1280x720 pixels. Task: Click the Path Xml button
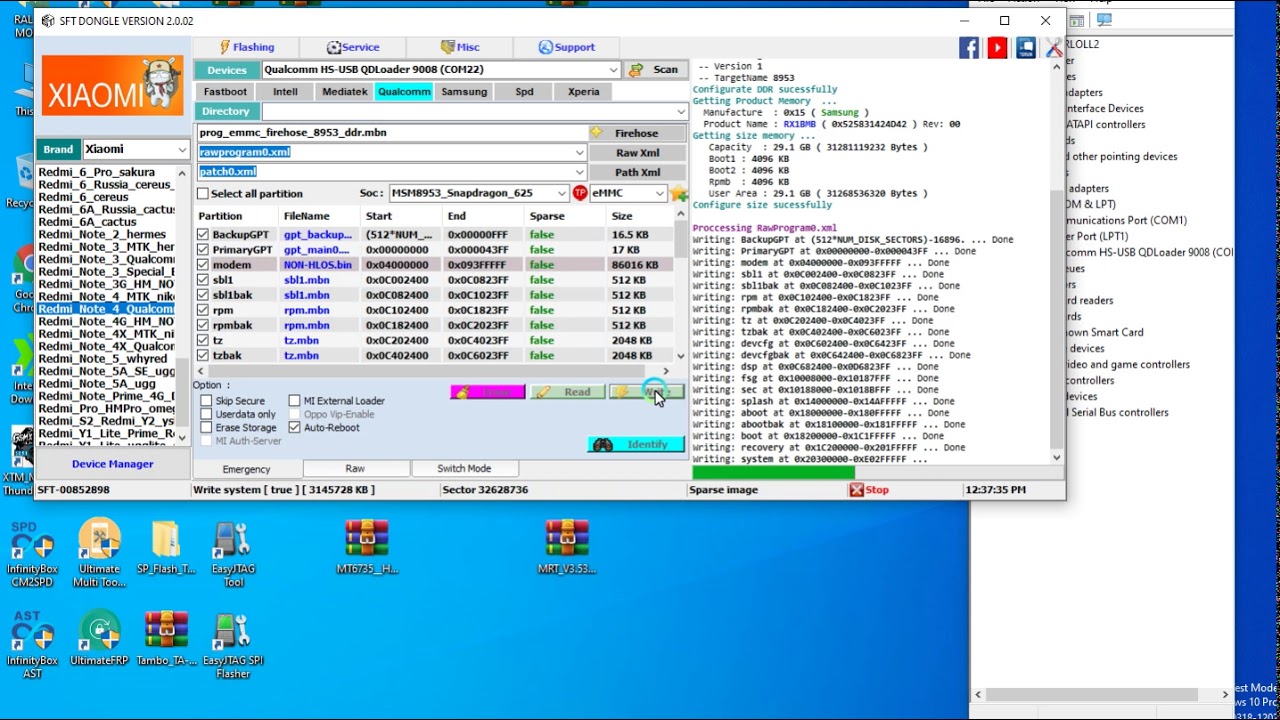pyautogui.click(x=637, y=172)
